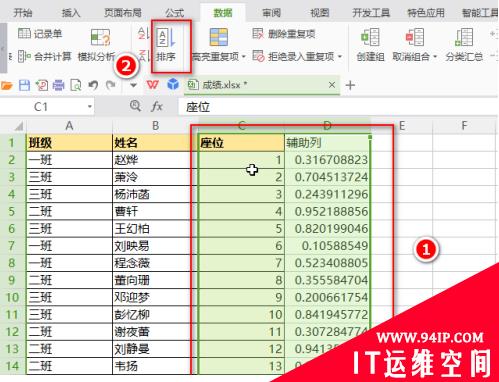Click the print icon in quick toolbar
Screen dimensions: 499x382
point(58,85)
